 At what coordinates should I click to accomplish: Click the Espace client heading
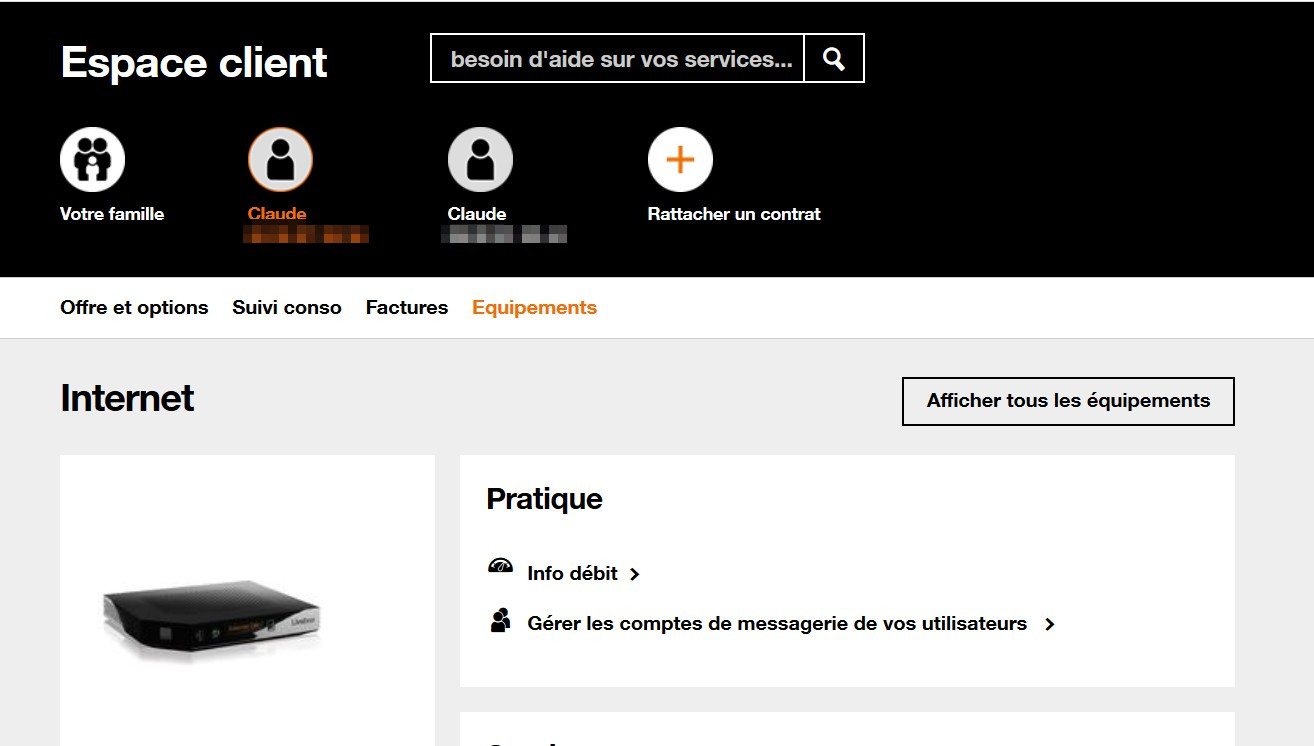coord(194,62)
